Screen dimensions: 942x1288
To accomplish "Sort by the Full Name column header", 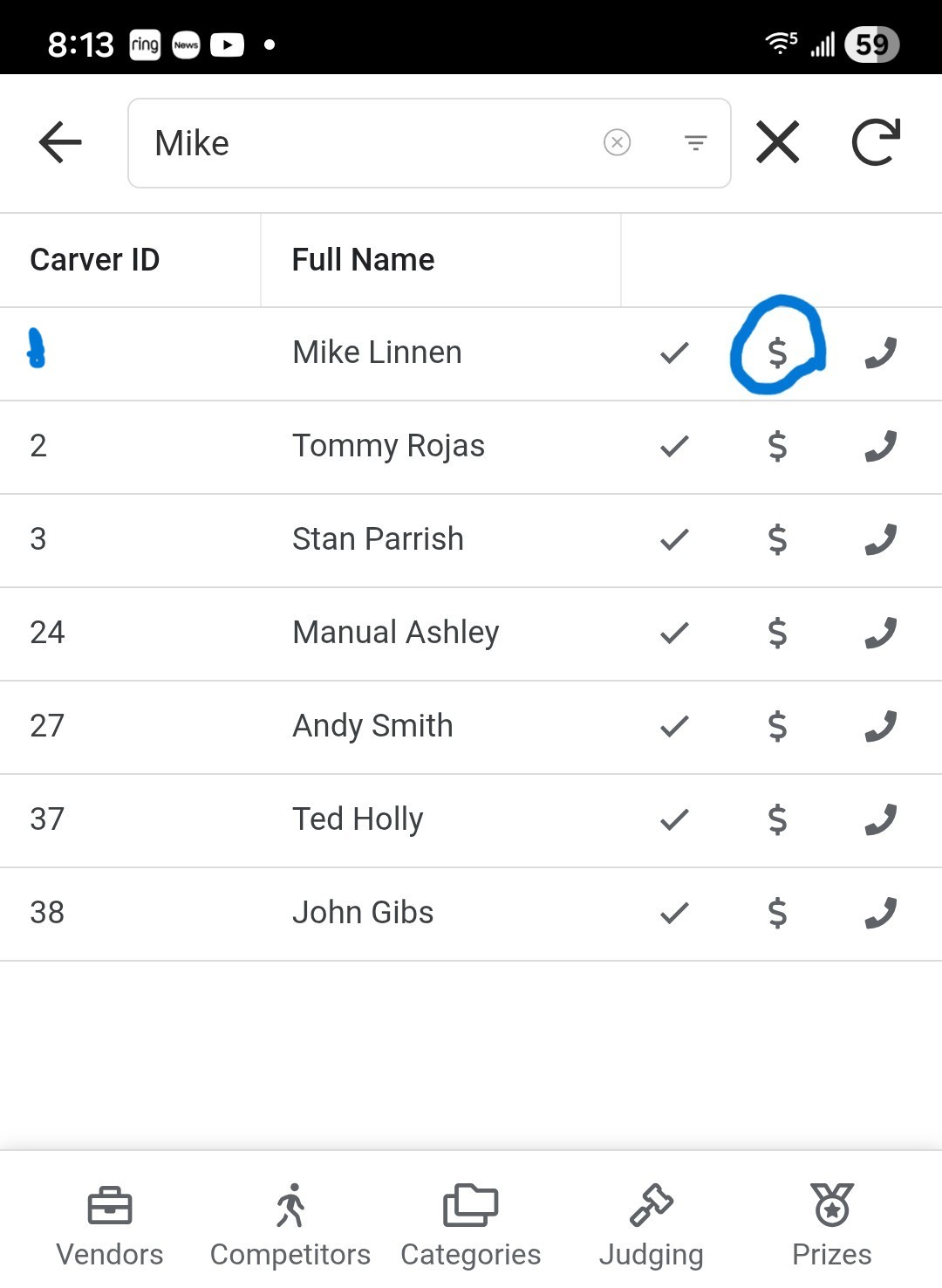I will 363,260.
